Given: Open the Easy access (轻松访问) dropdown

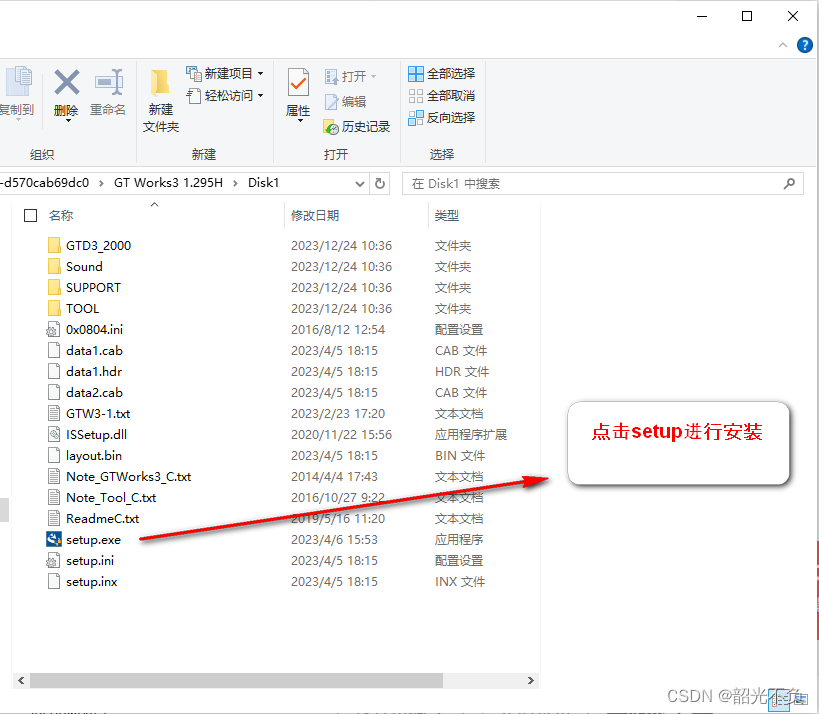Looking at the screenshot, I should coord(225,96).
